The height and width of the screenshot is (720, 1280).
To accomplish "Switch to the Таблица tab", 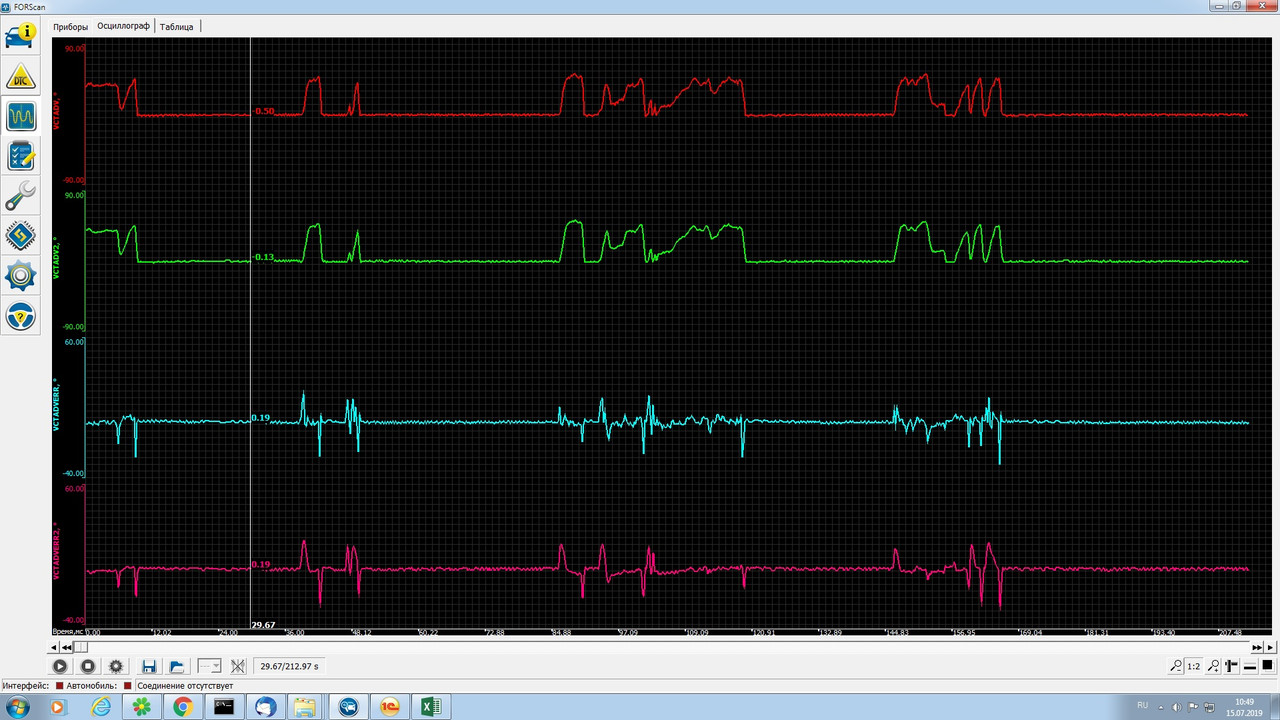I will point(177,26).
